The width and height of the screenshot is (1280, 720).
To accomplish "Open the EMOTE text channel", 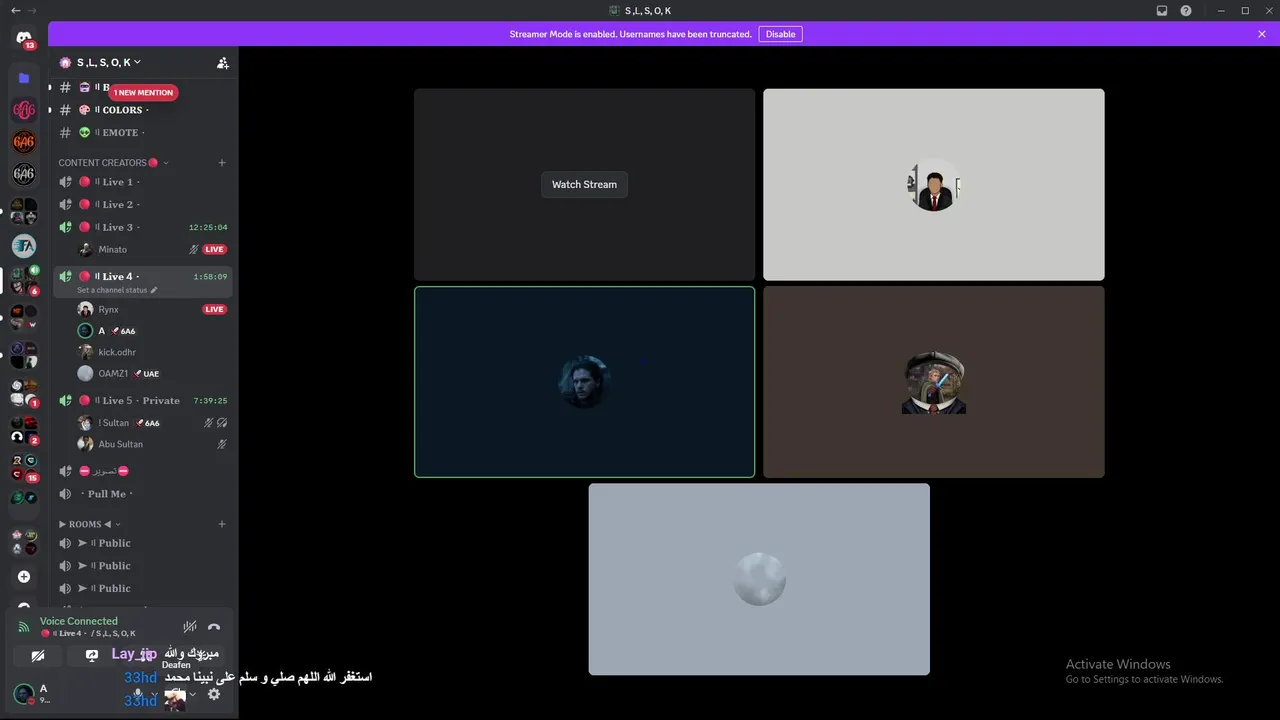I will coord(140,132).
